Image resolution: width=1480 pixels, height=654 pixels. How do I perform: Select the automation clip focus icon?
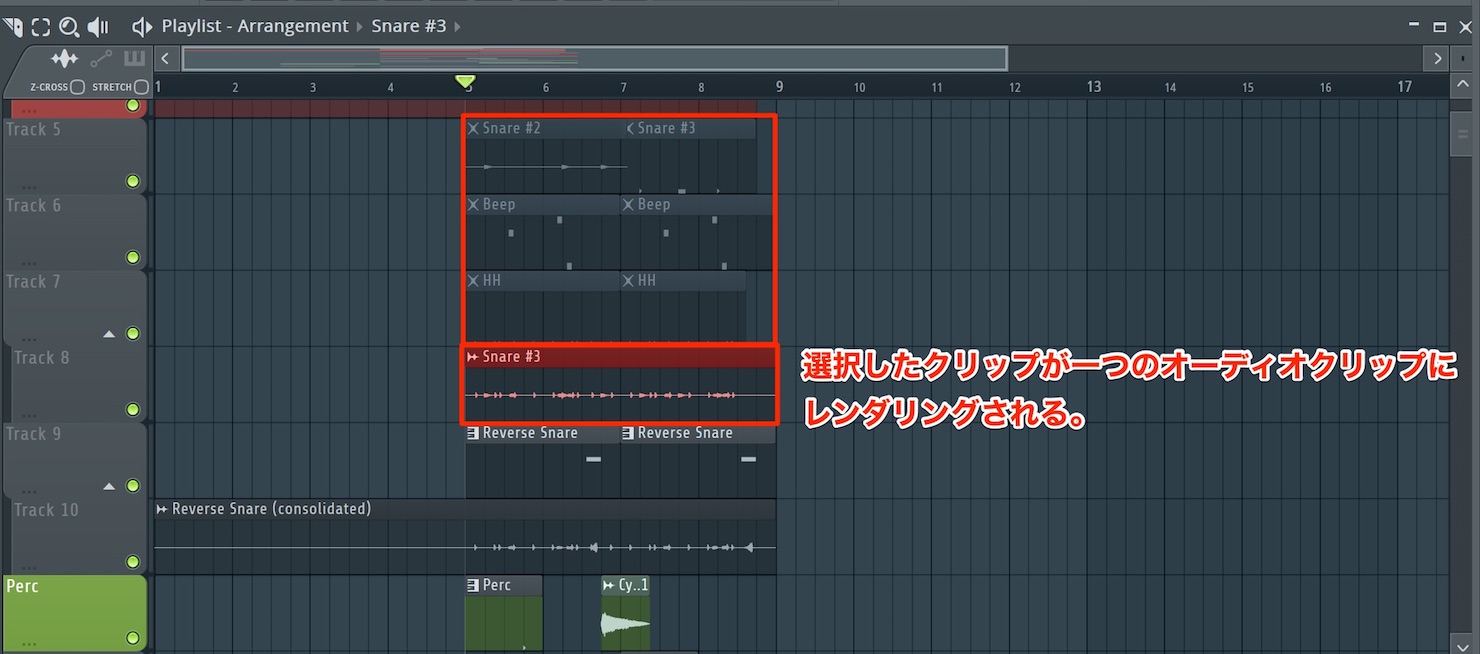pos(101,58)
